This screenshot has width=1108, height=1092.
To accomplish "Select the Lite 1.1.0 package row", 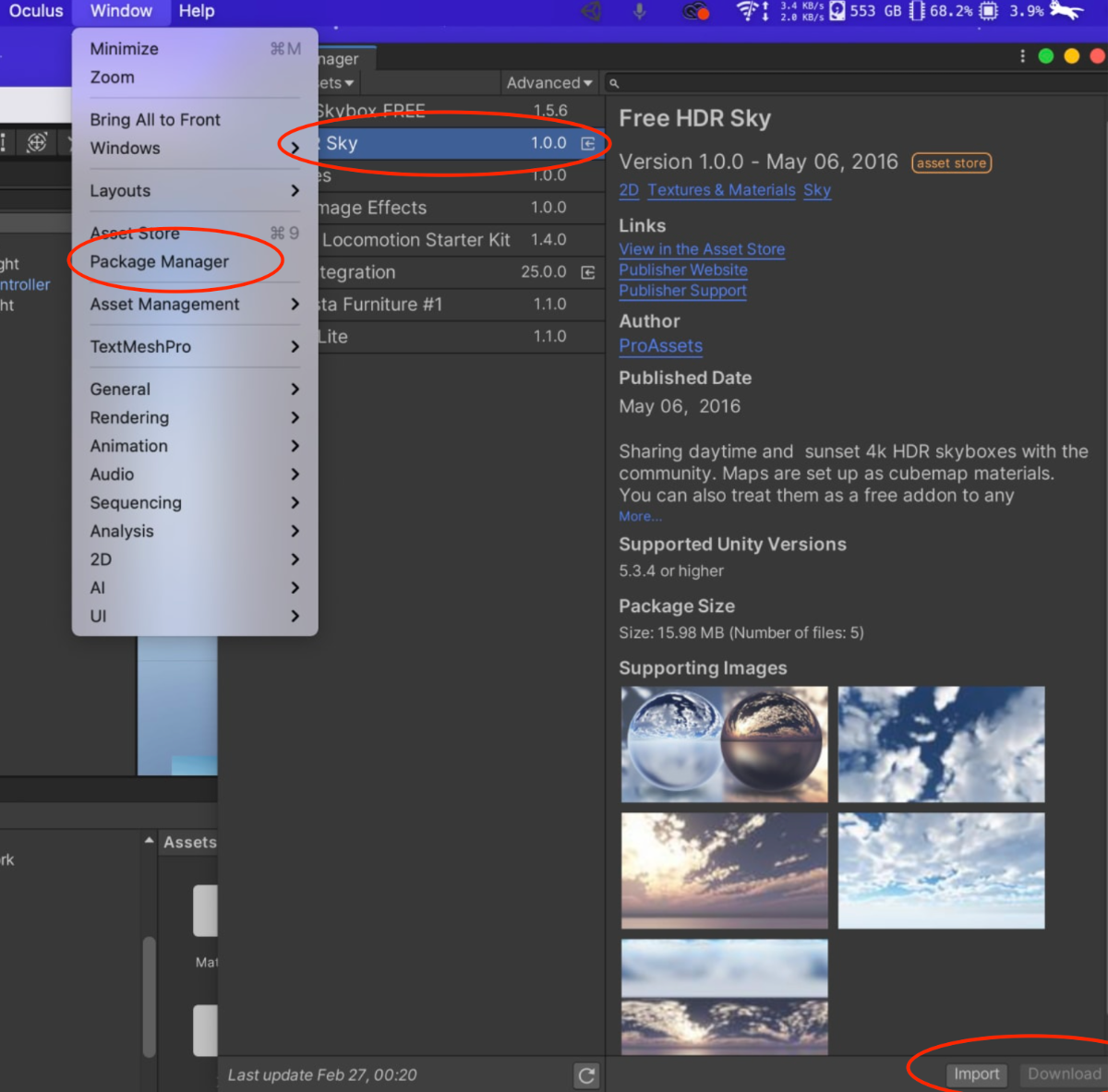I will (462, 337).
